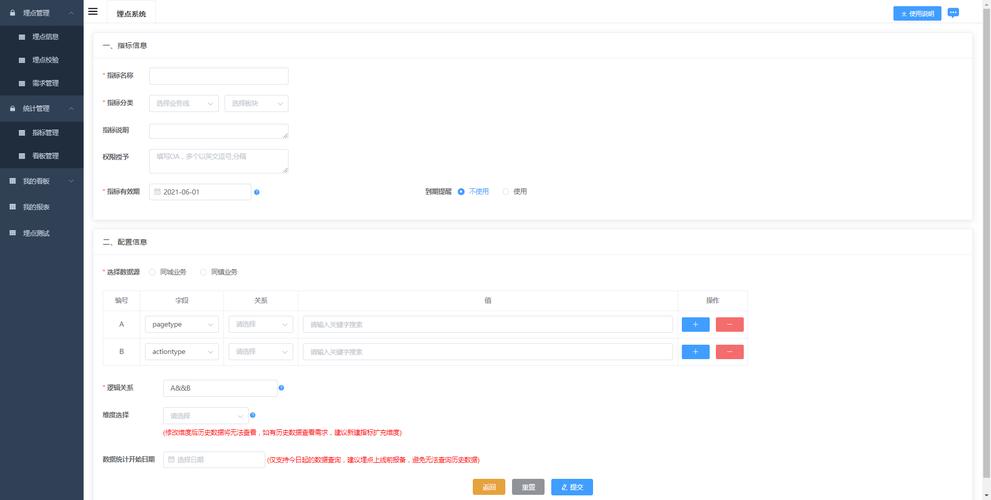Open the actiontype field dropdown in row B
991x500 pixels.
(182, 351)
